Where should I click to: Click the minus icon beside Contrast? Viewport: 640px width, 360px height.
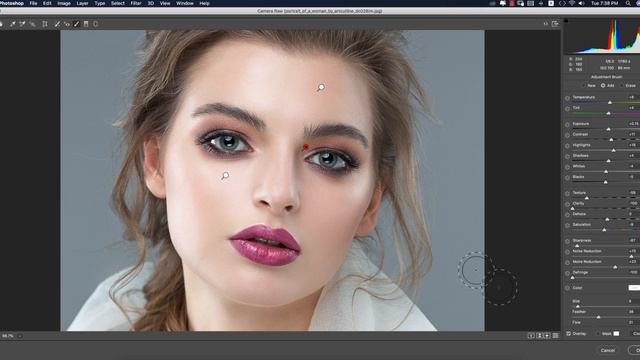pos(567,135)
